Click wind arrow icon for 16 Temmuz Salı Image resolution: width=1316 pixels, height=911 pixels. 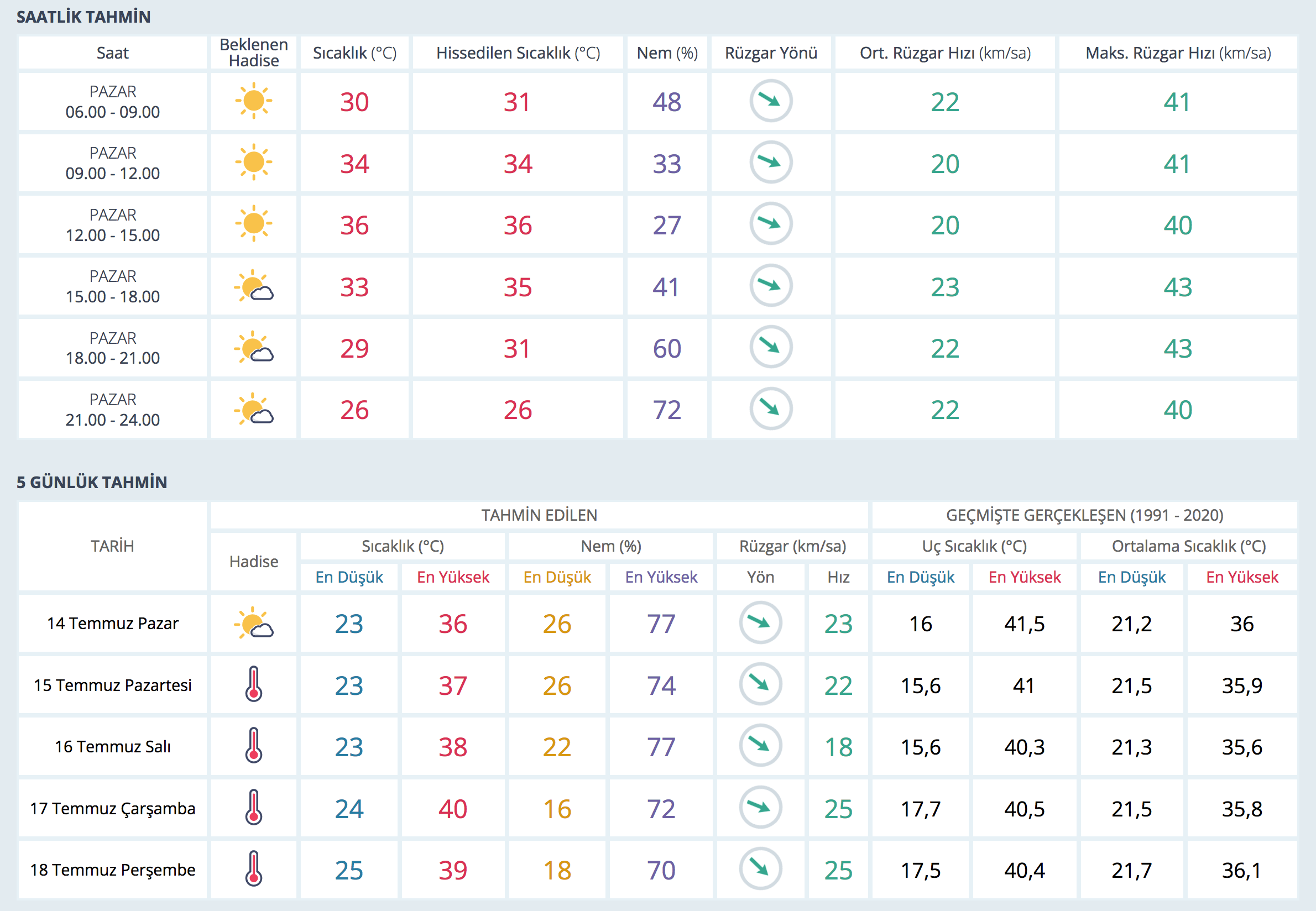760,746
